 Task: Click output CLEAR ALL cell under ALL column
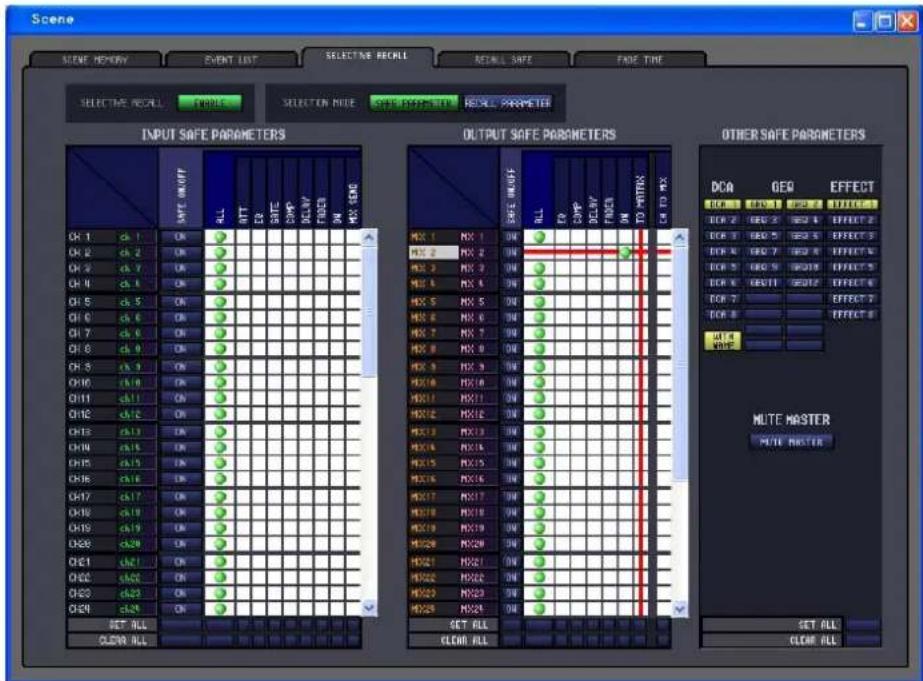(x=538, y=640)
